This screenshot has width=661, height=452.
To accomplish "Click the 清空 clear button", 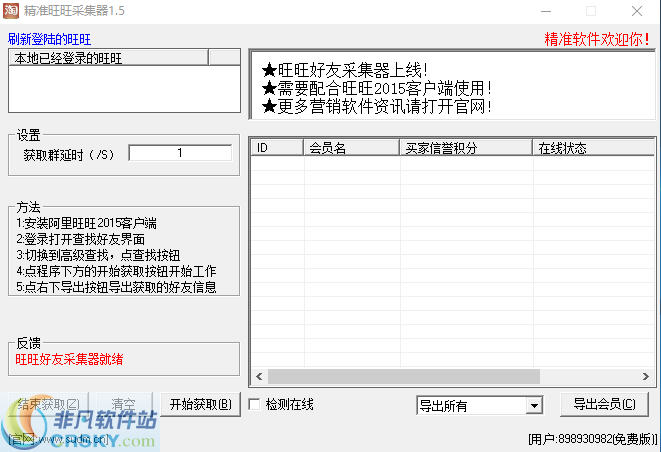I will point(123,404).
